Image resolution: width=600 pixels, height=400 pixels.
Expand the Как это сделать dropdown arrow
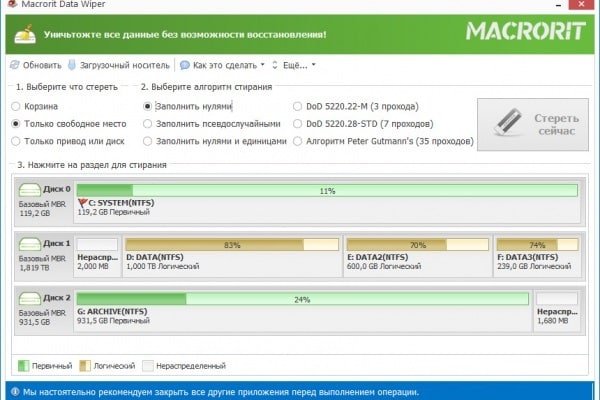pos(262,65)
